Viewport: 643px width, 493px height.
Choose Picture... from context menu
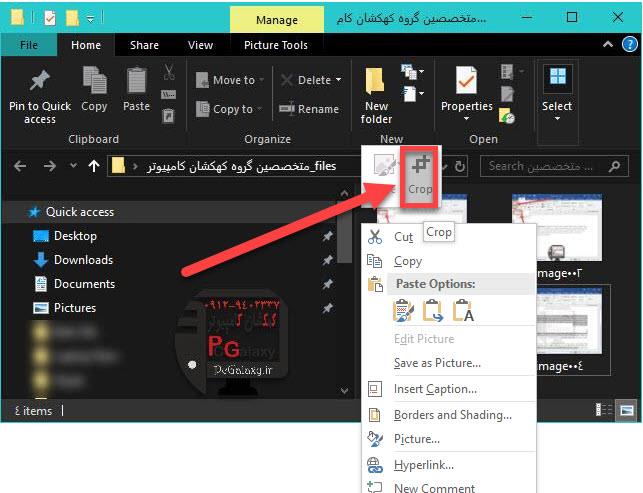[x=449, y=439]
